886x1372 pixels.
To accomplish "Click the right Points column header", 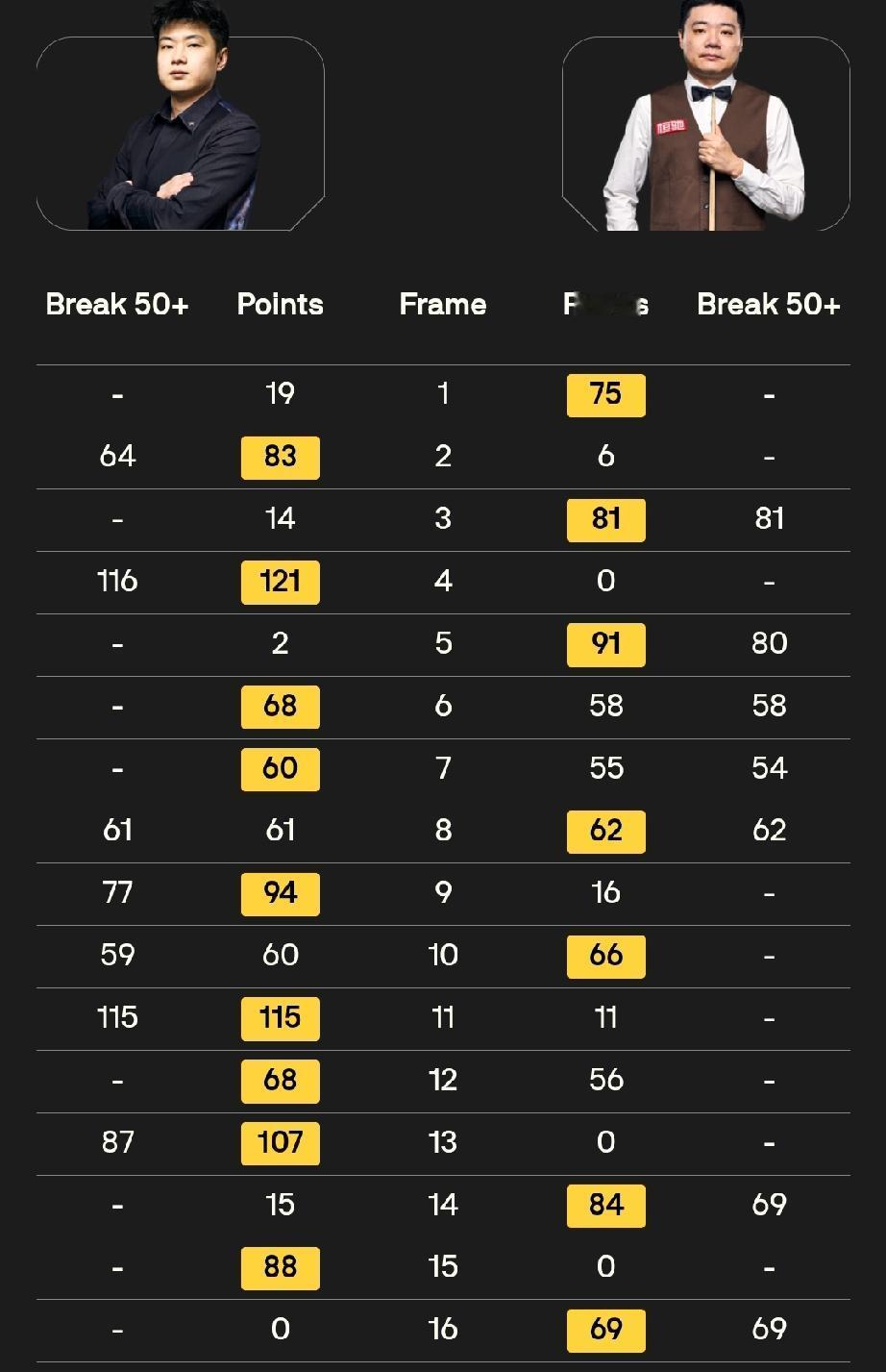I will point(606,304).
